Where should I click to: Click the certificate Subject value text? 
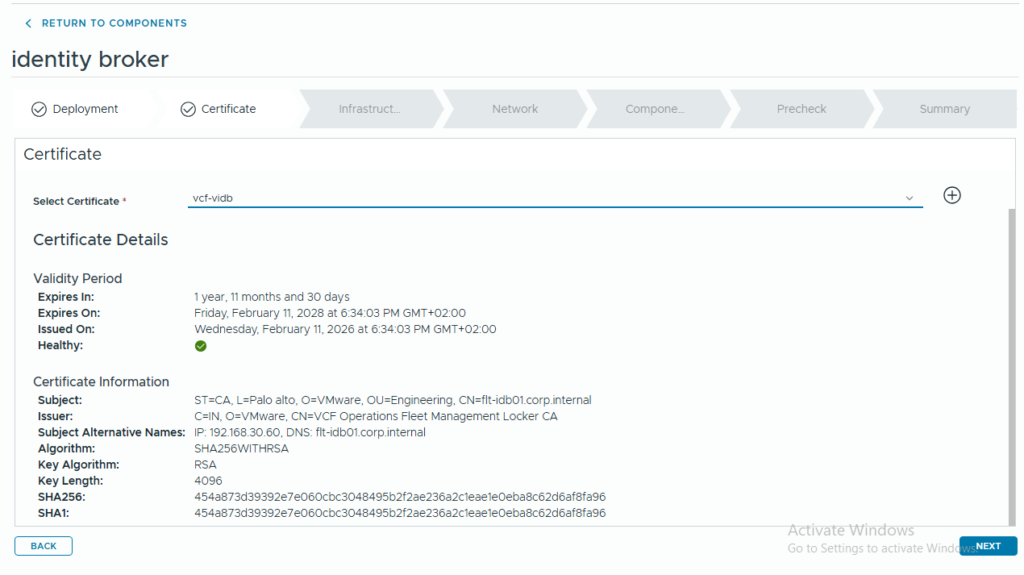pos(392,400)
